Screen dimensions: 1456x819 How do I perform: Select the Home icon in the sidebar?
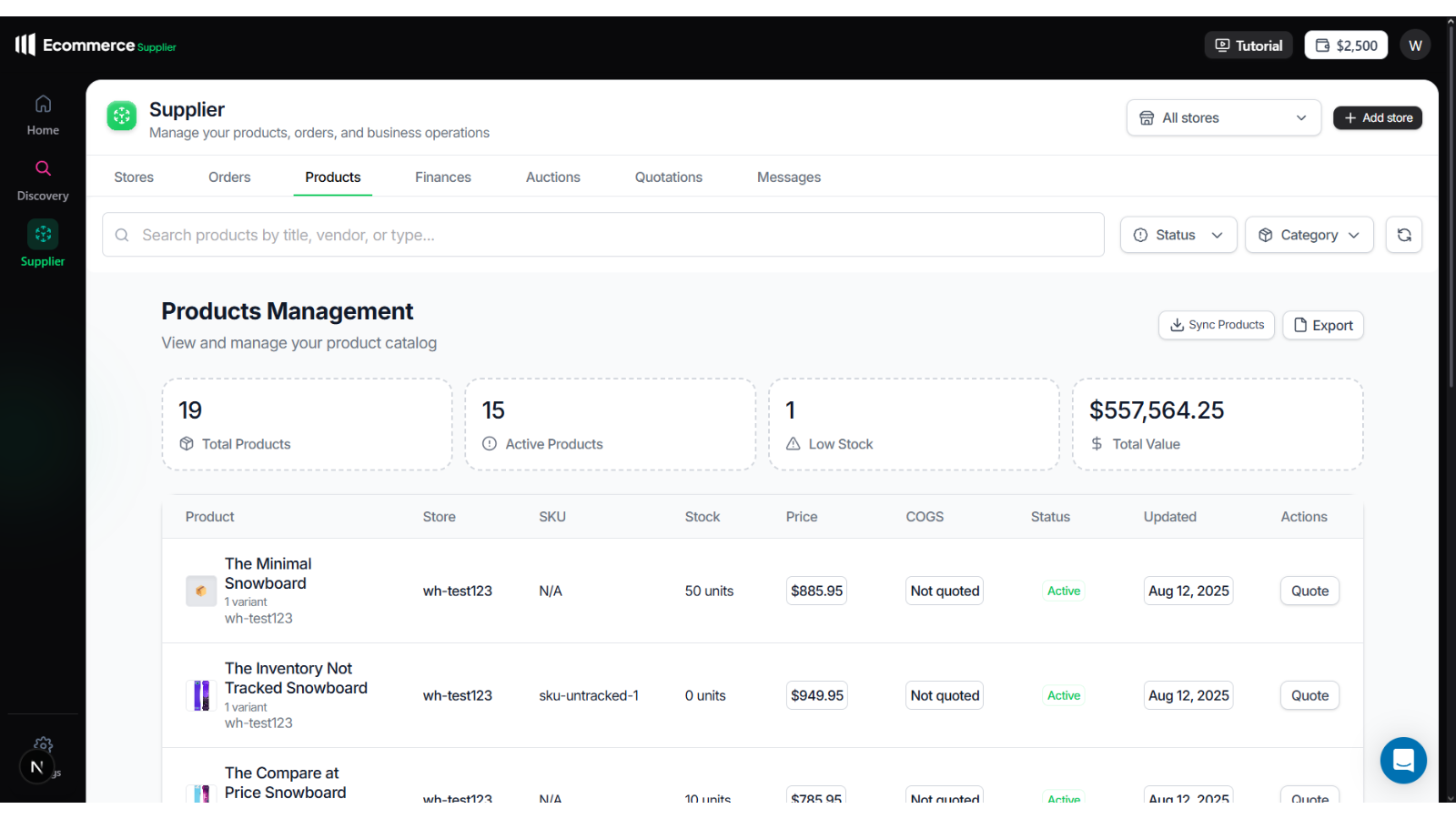click(x=42, y=104)
